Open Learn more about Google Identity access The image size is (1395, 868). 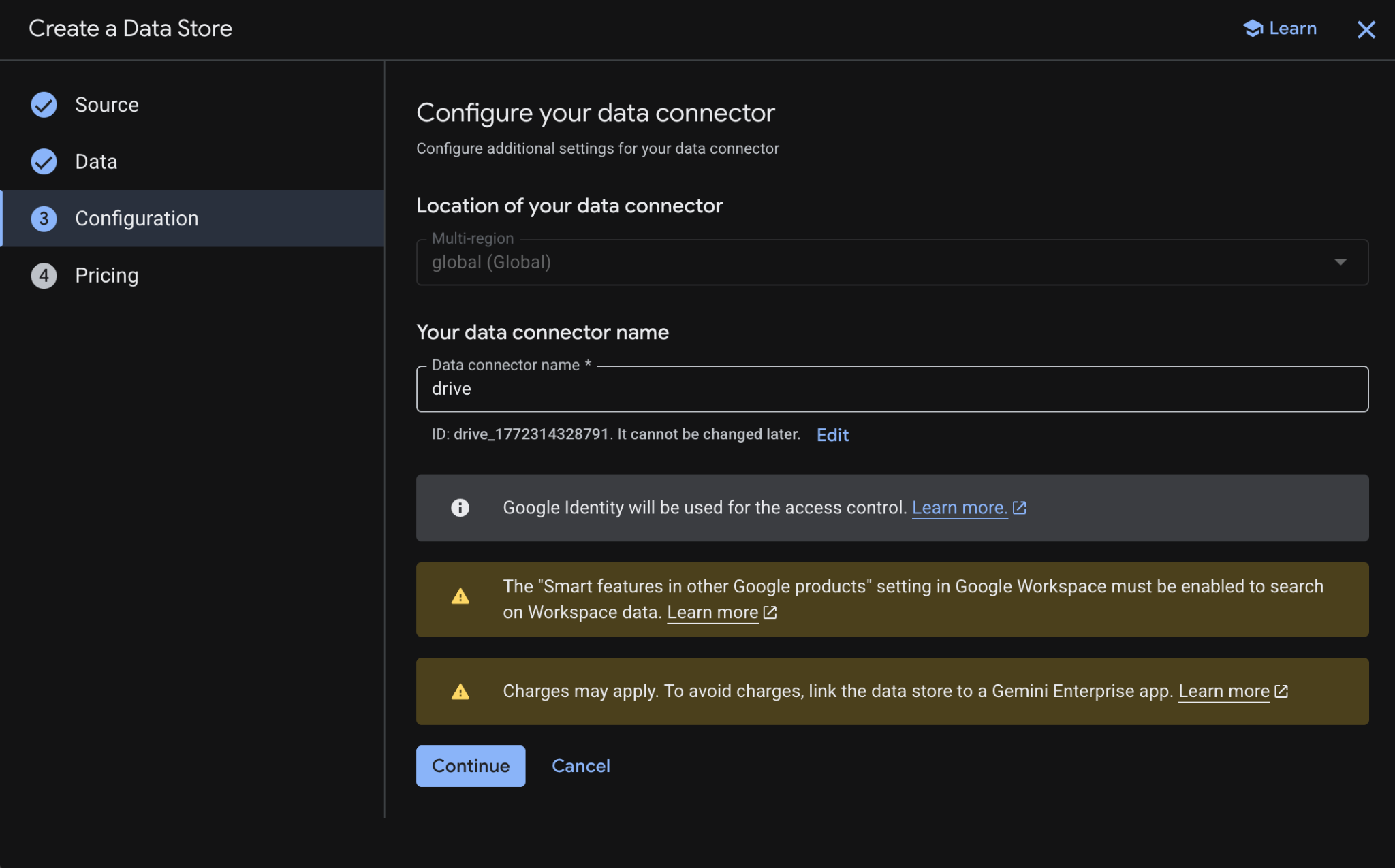click(x=959, y=508)
